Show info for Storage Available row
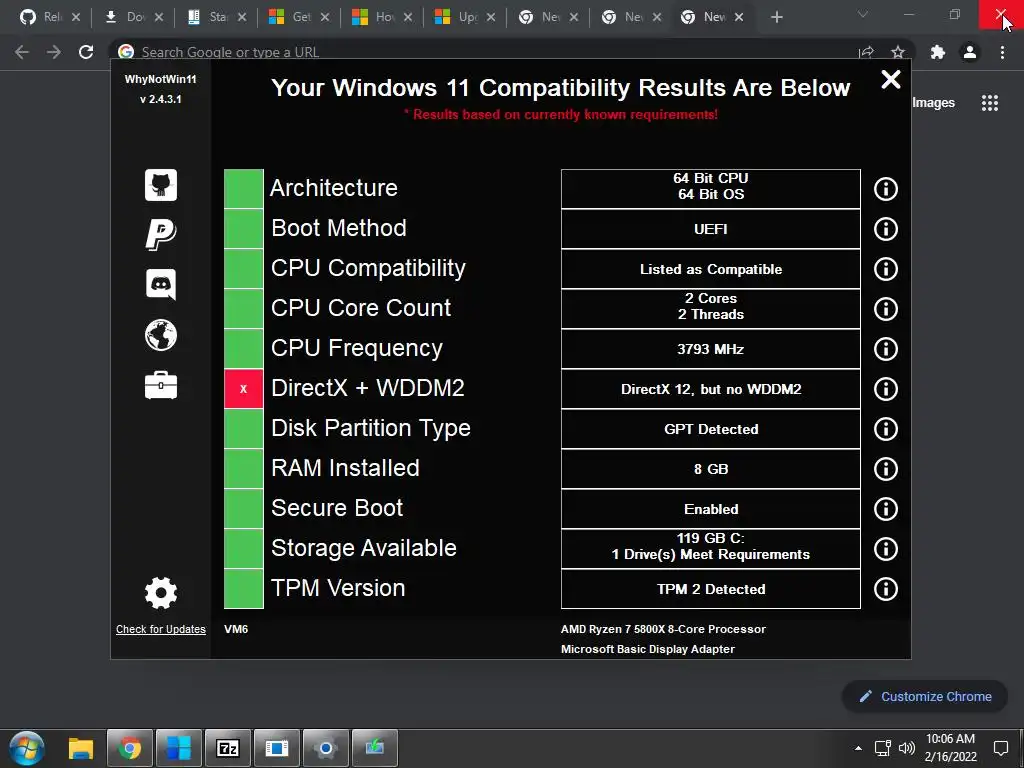This screenshot has height=768, width=1024. coord(886,549)
